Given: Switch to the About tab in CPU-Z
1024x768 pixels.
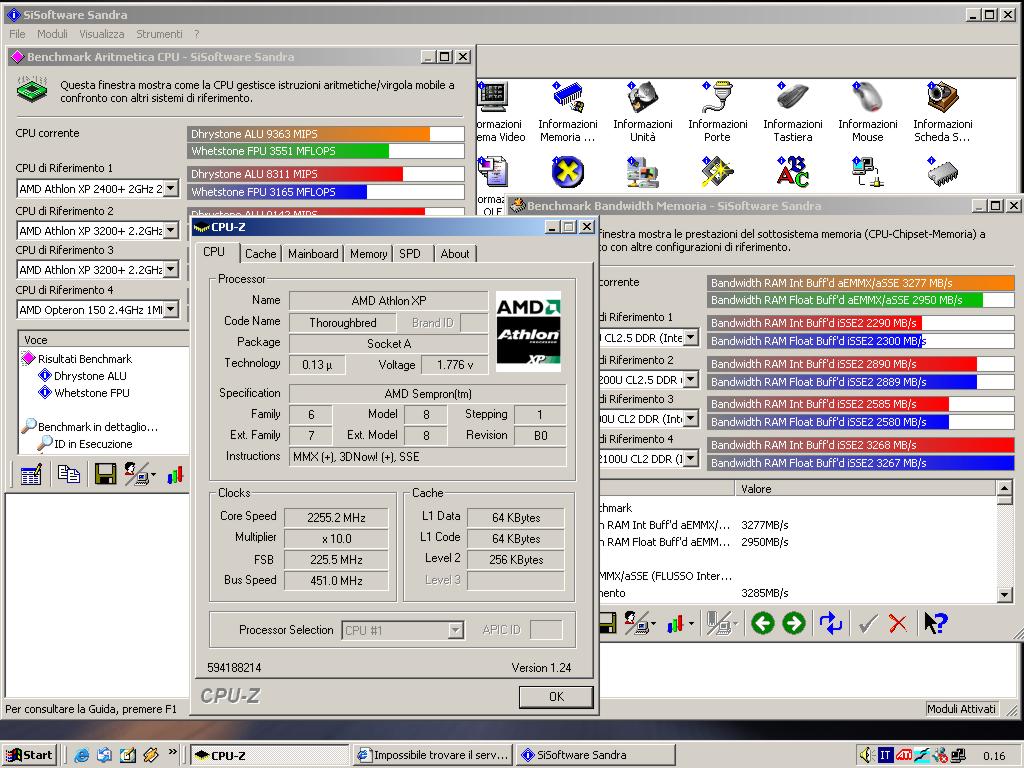Looking at the screenshot, I should [455, 253].
